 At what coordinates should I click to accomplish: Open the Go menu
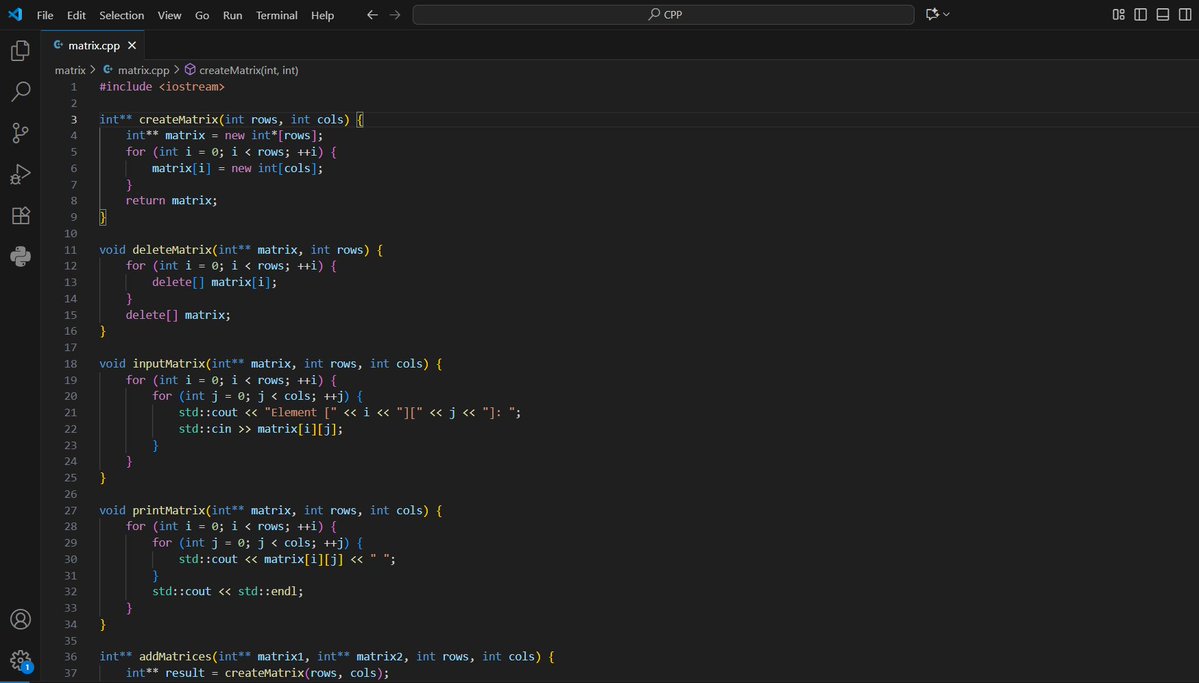tap(202, 15)
